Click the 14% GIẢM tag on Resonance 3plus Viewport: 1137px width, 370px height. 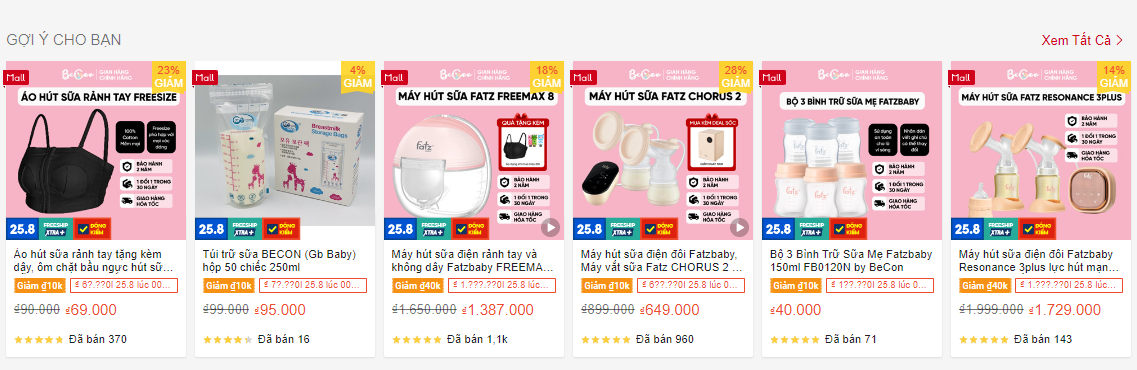pos(1115,76)
